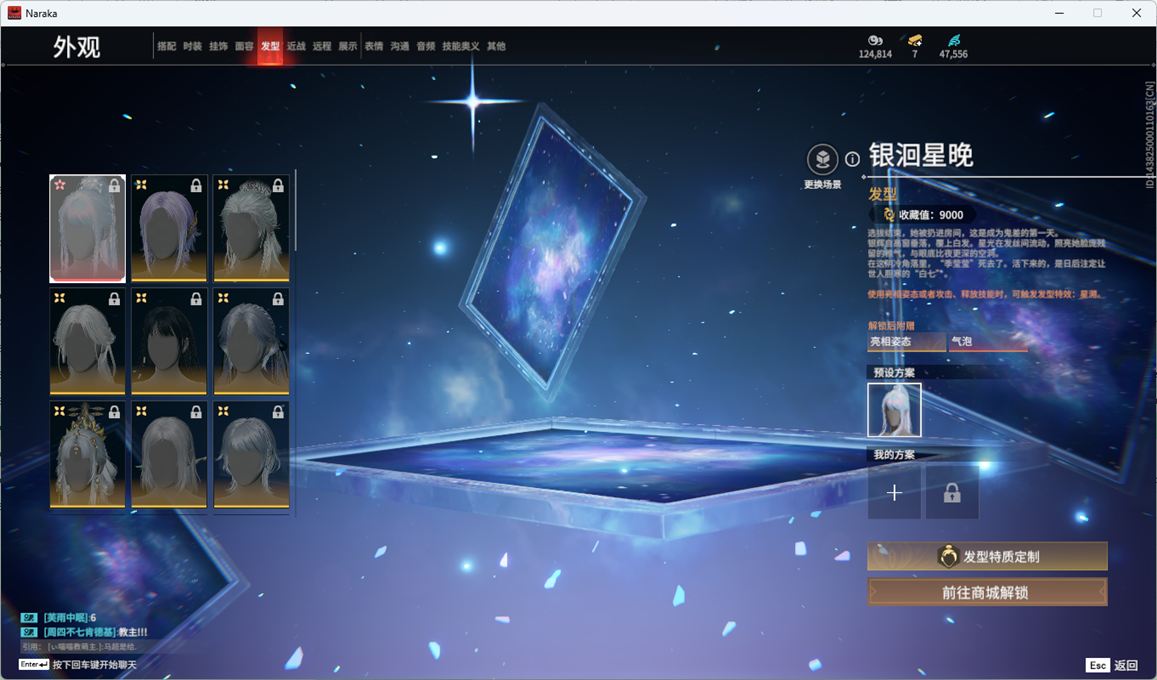Minimize the Naraka window
The width and height of the screenshot is (1157, 680).
click(1060, 13)
